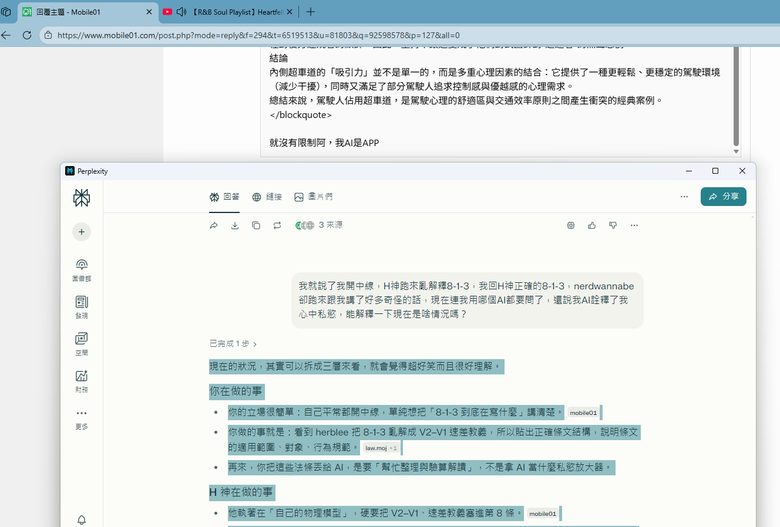Viewport: 780px width, 527px height.
Task: Switch to the Links (鏈接) tab
Action: click(x=267, y=197)
